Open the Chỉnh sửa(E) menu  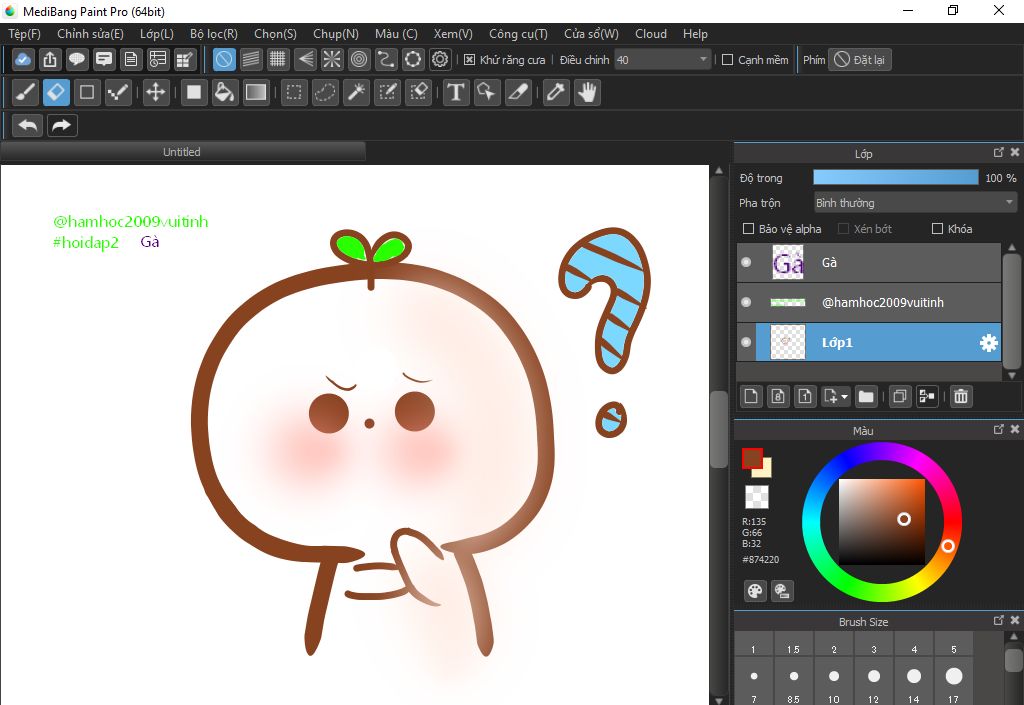[x=90, y=34]
